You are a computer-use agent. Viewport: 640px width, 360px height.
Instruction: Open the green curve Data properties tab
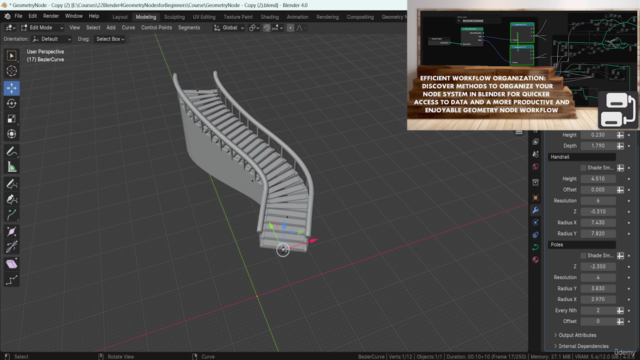point(536,247)
